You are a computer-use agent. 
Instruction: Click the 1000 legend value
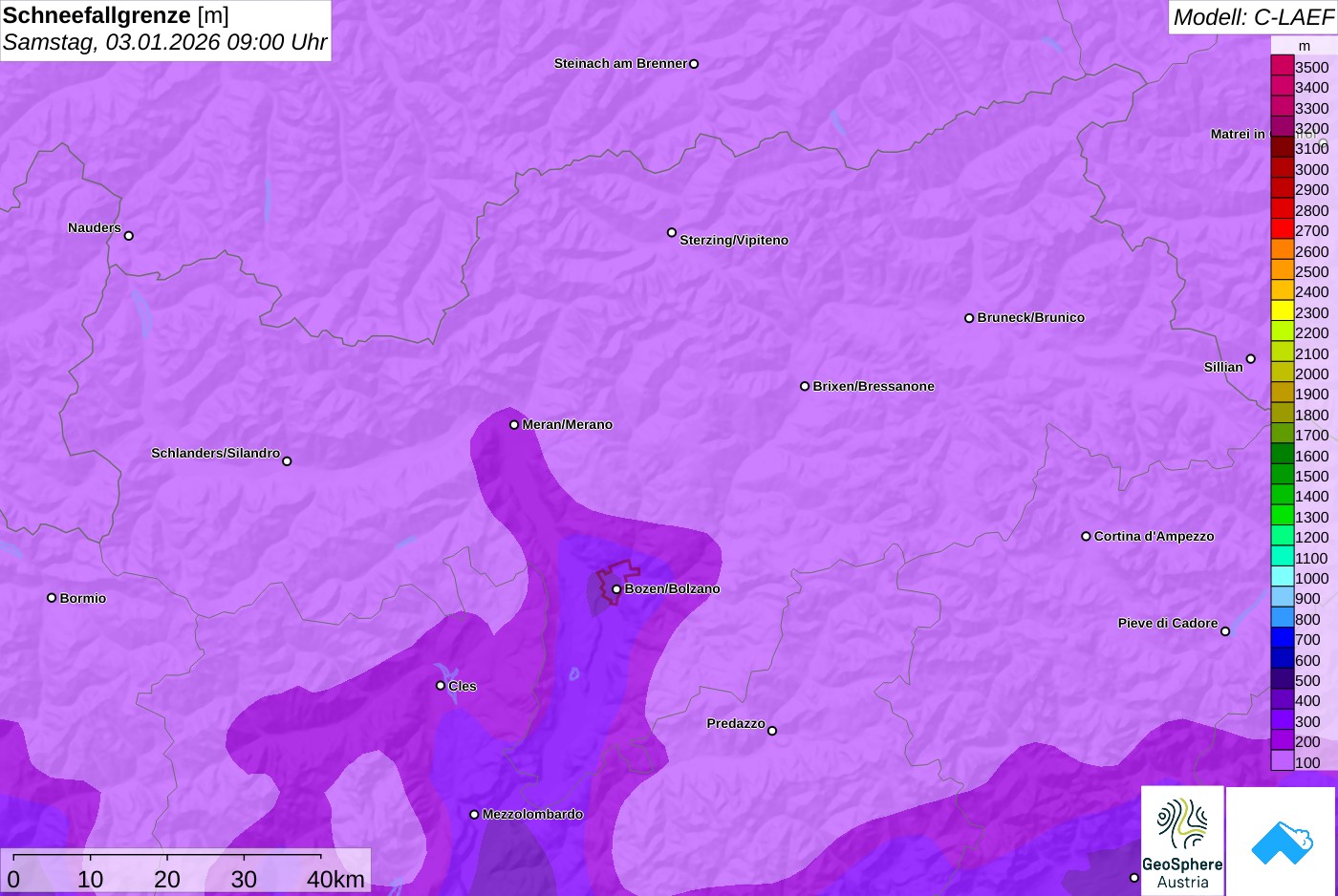click(1312, 579)
